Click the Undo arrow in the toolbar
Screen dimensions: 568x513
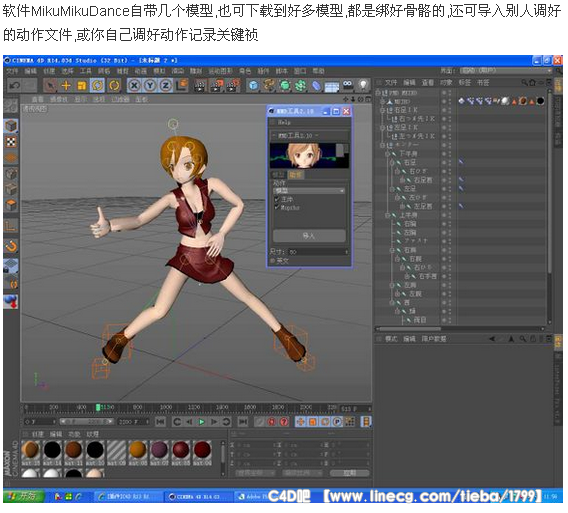click(15, 86)
